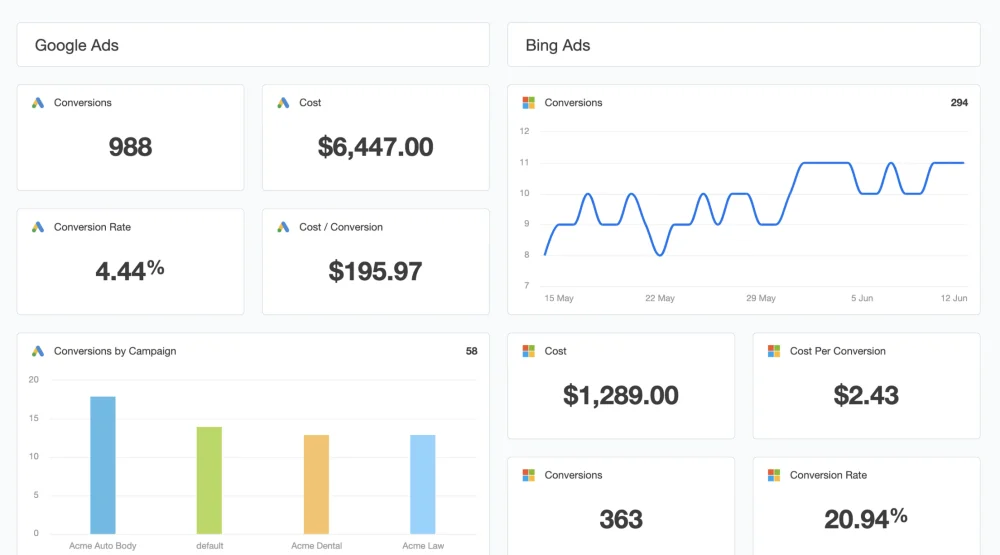Click Microsoft icon beside Bing Conversion Rate
Image resolution: width=1000 pixels, height=555 pixels.
pyautogui.click(x=774, y=475)
